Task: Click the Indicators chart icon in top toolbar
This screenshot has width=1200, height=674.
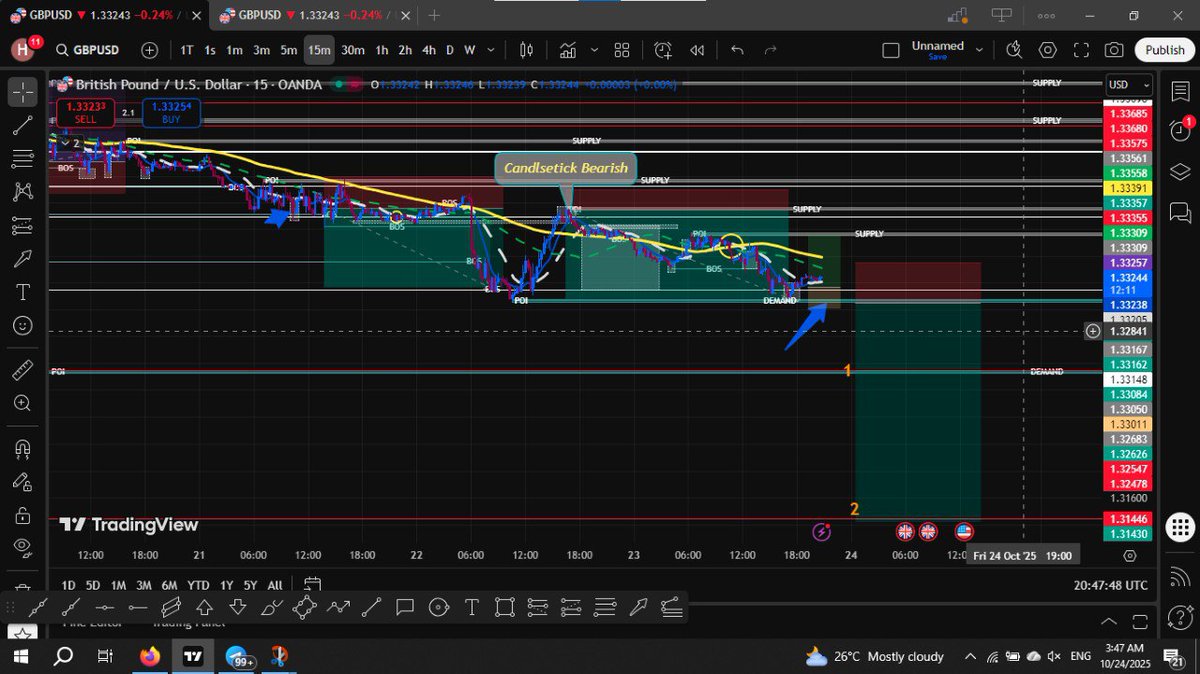Action: pyautogui.click(x=569, y=50)
